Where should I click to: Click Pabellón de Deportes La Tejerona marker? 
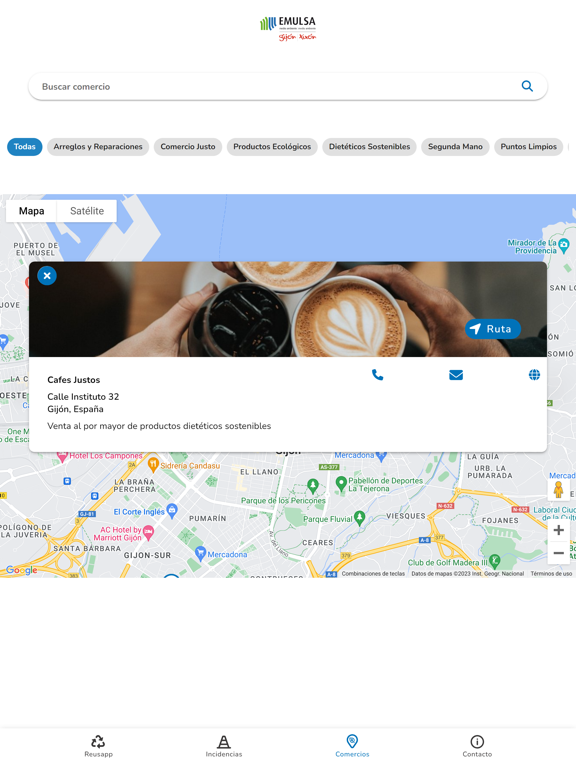click(x=341, y=483)
